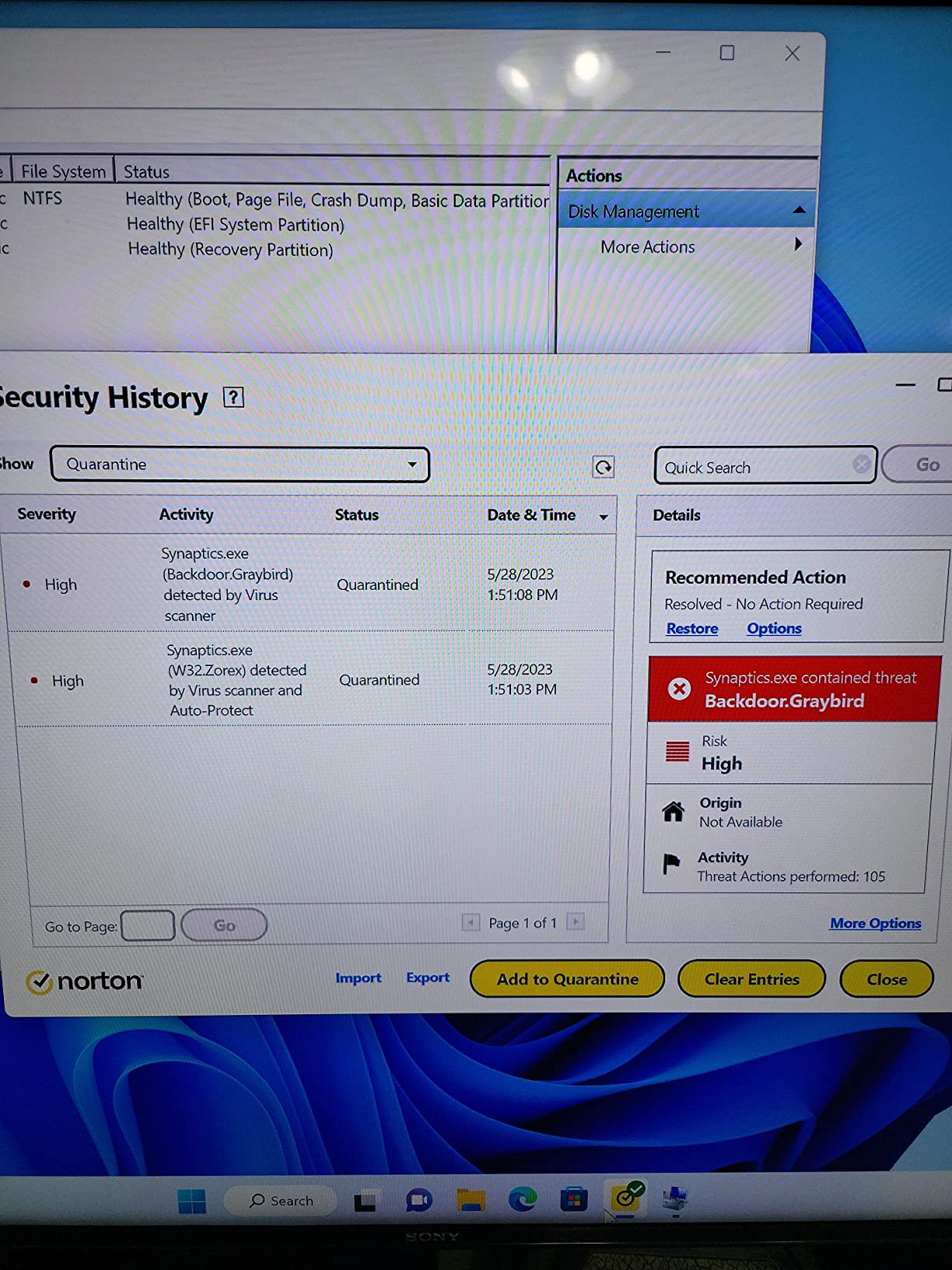Click the Status column header in Security History
952x1270 pixels.
[x=356, y=514]
